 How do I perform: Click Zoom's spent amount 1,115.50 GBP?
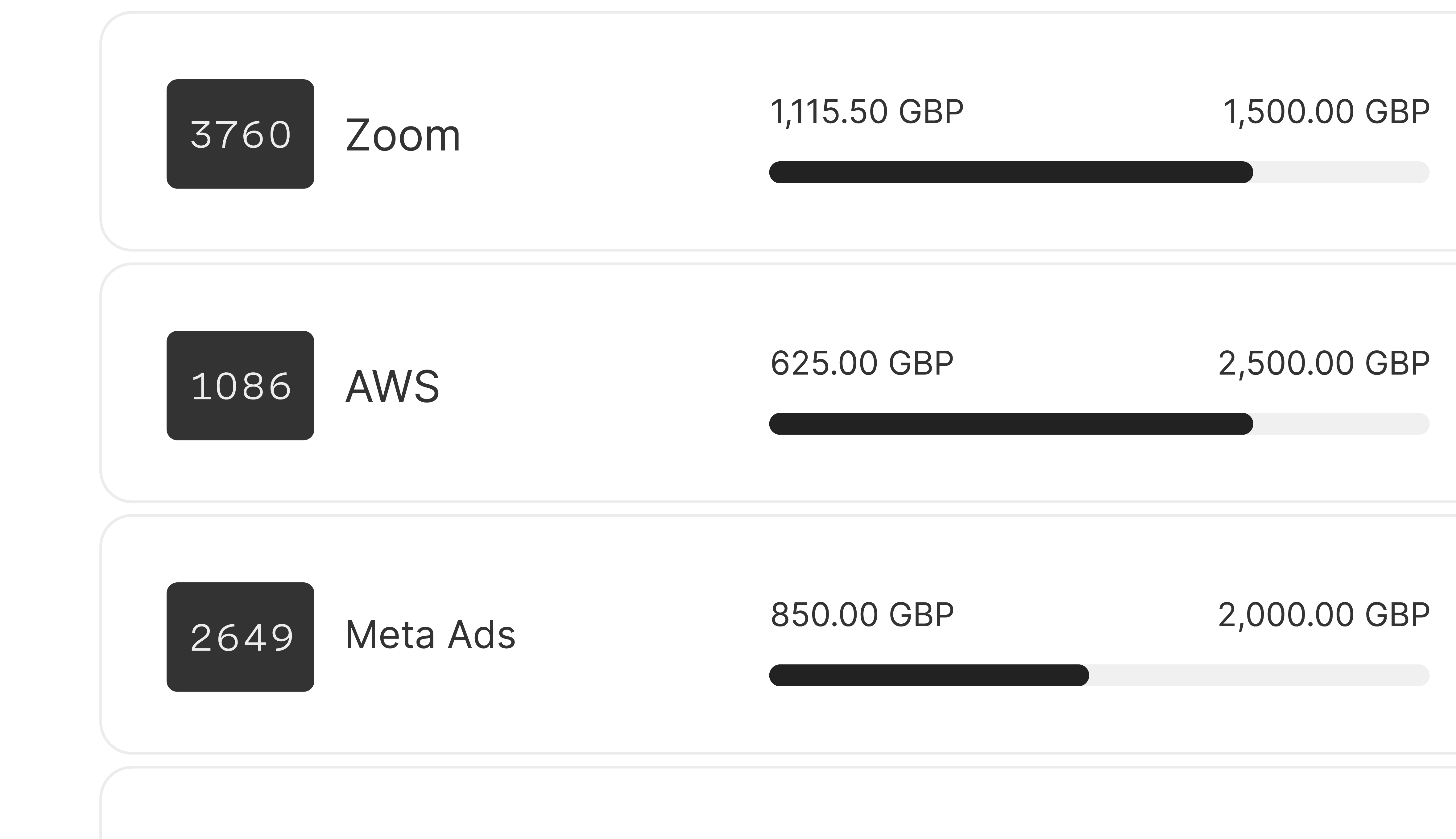click(x=867, y=111)
